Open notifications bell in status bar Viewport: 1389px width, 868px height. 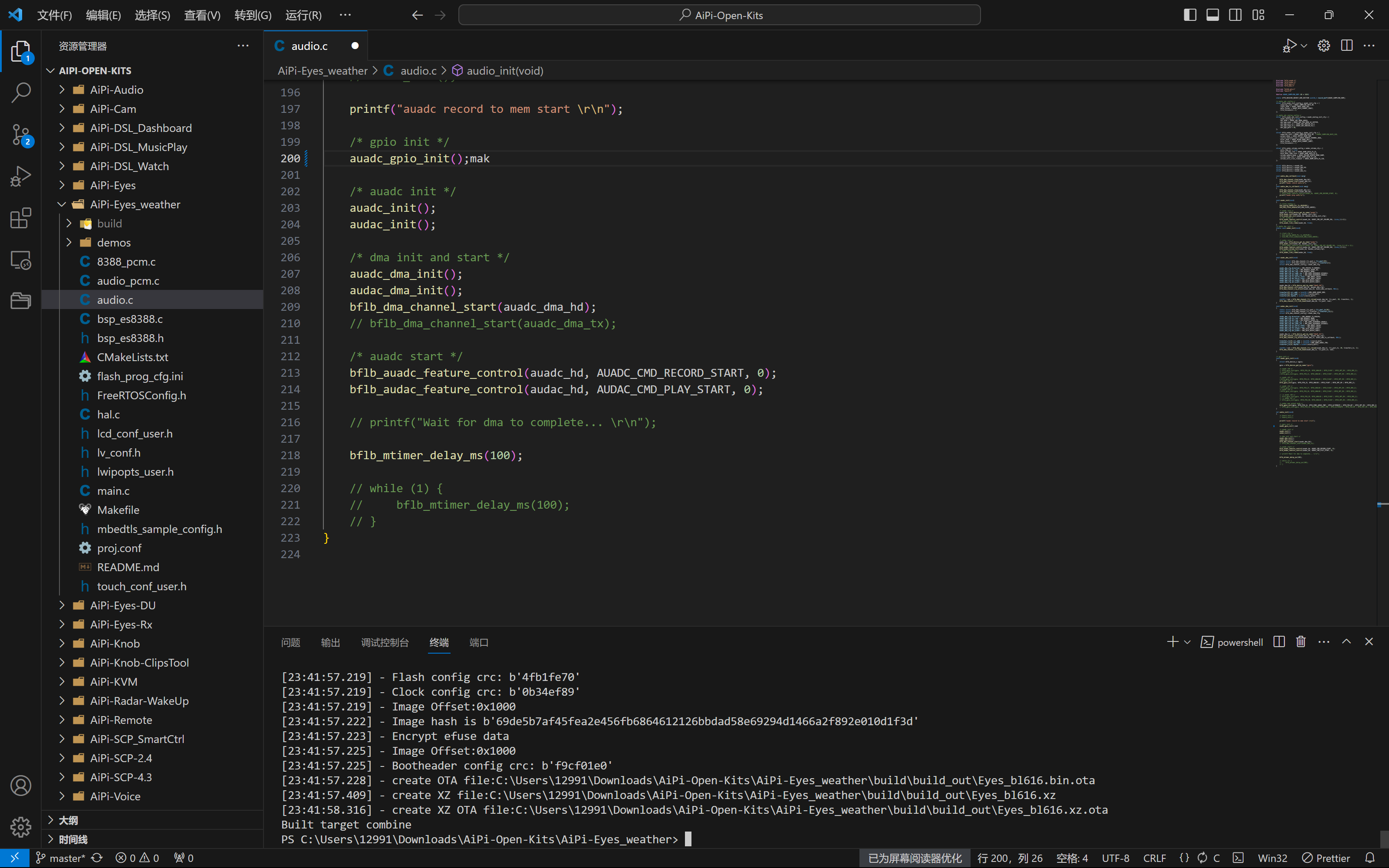click(x=1370, y=858)
